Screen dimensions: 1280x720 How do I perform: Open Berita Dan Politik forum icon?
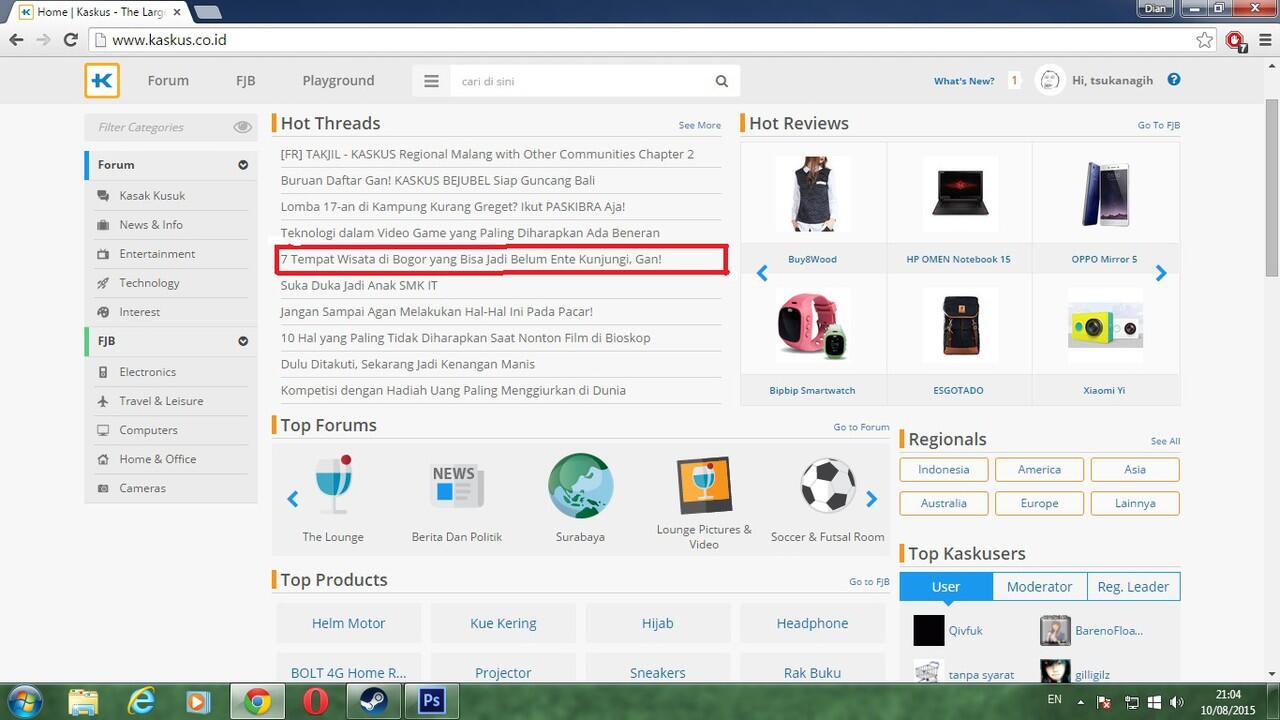[457, 485]
